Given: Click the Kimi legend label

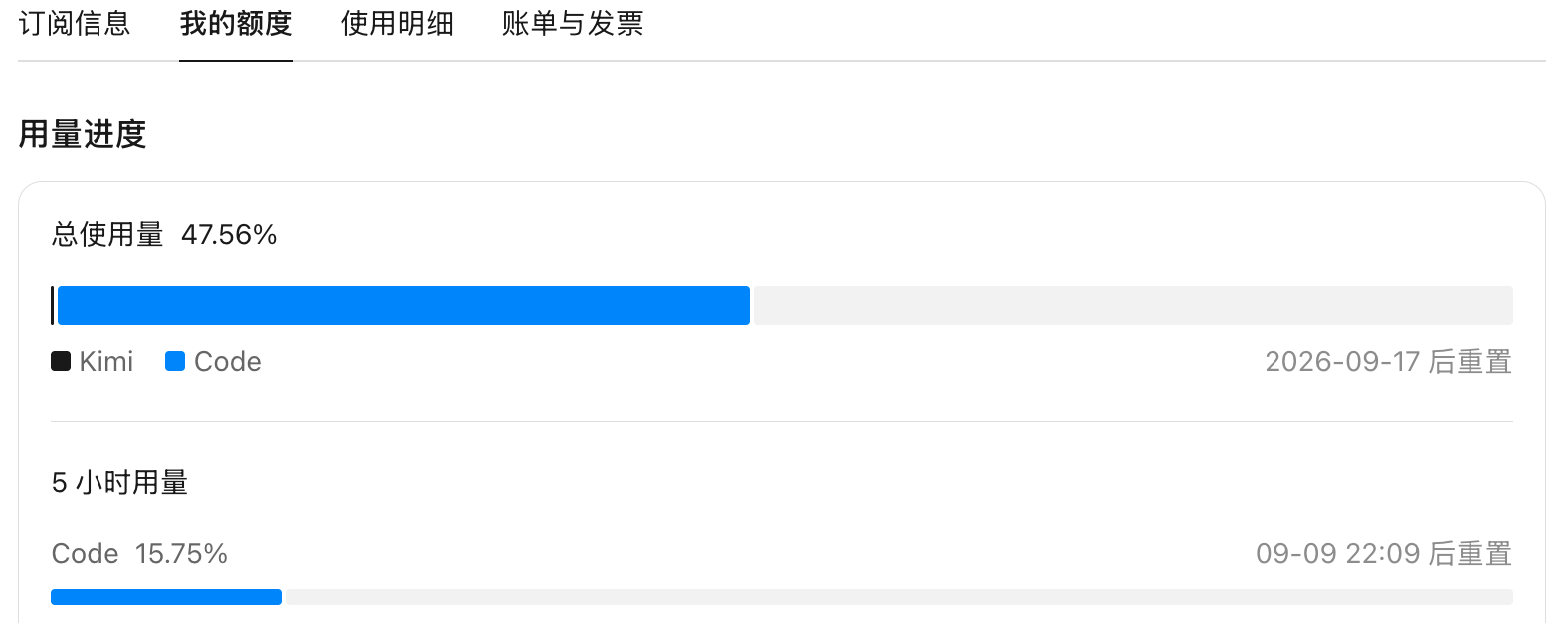Looking at the screenshot, I should tap(106, 361).
